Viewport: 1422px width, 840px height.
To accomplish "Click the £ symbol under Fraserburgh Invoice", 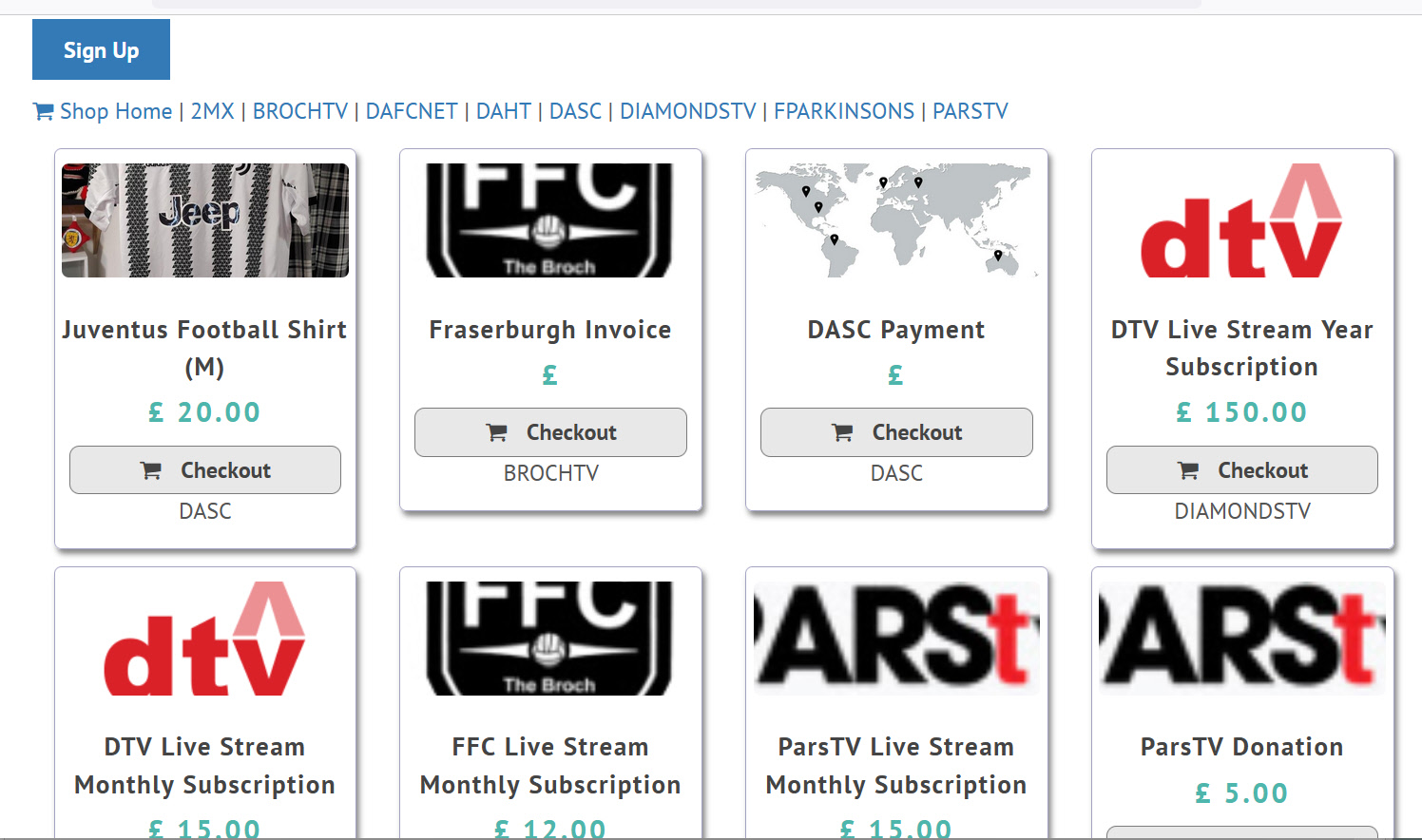I will point(549,375).
